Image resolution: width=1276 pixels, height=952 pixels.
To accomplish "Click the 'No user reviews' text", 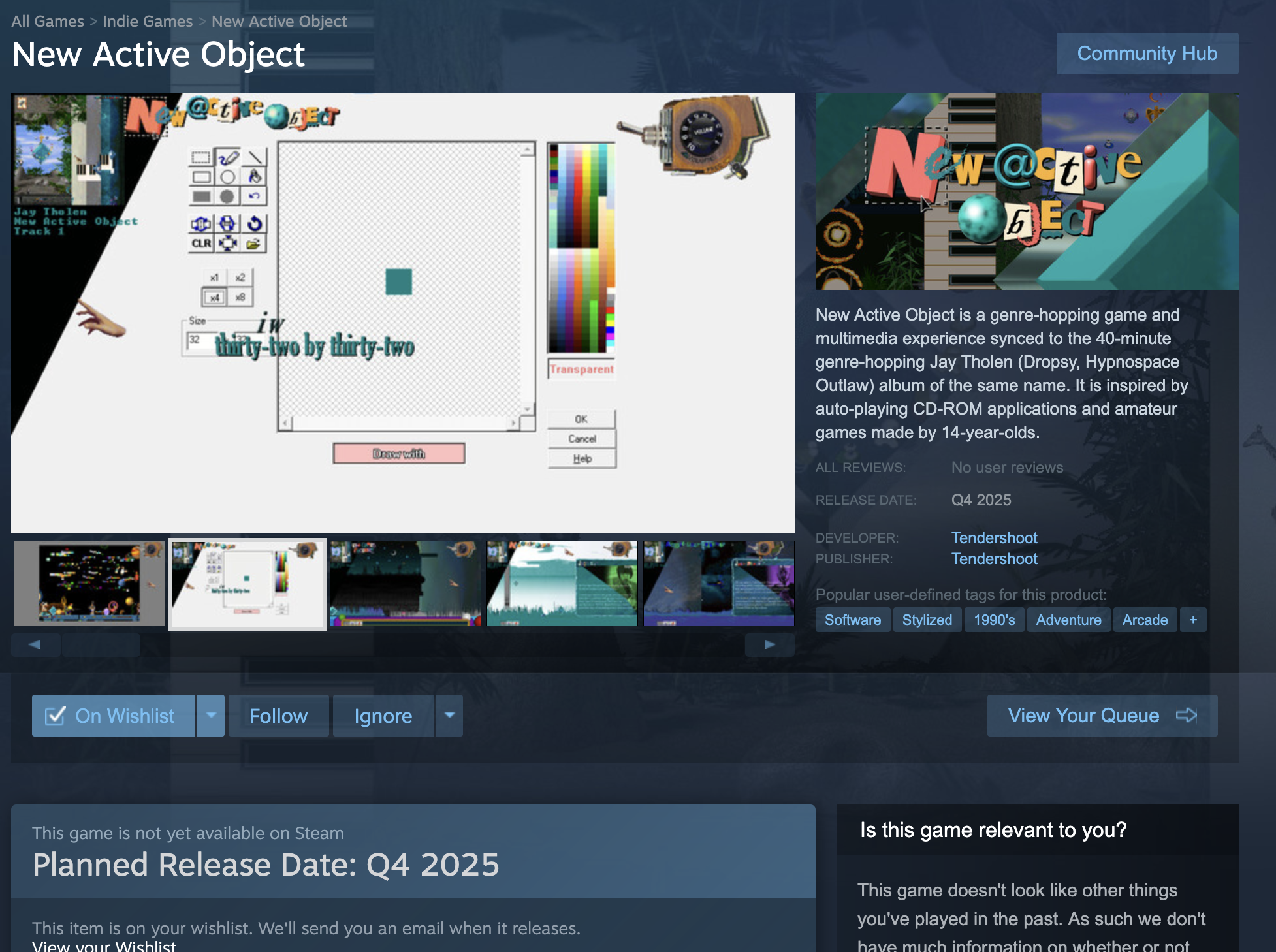I will click(x=1007, y=468).
